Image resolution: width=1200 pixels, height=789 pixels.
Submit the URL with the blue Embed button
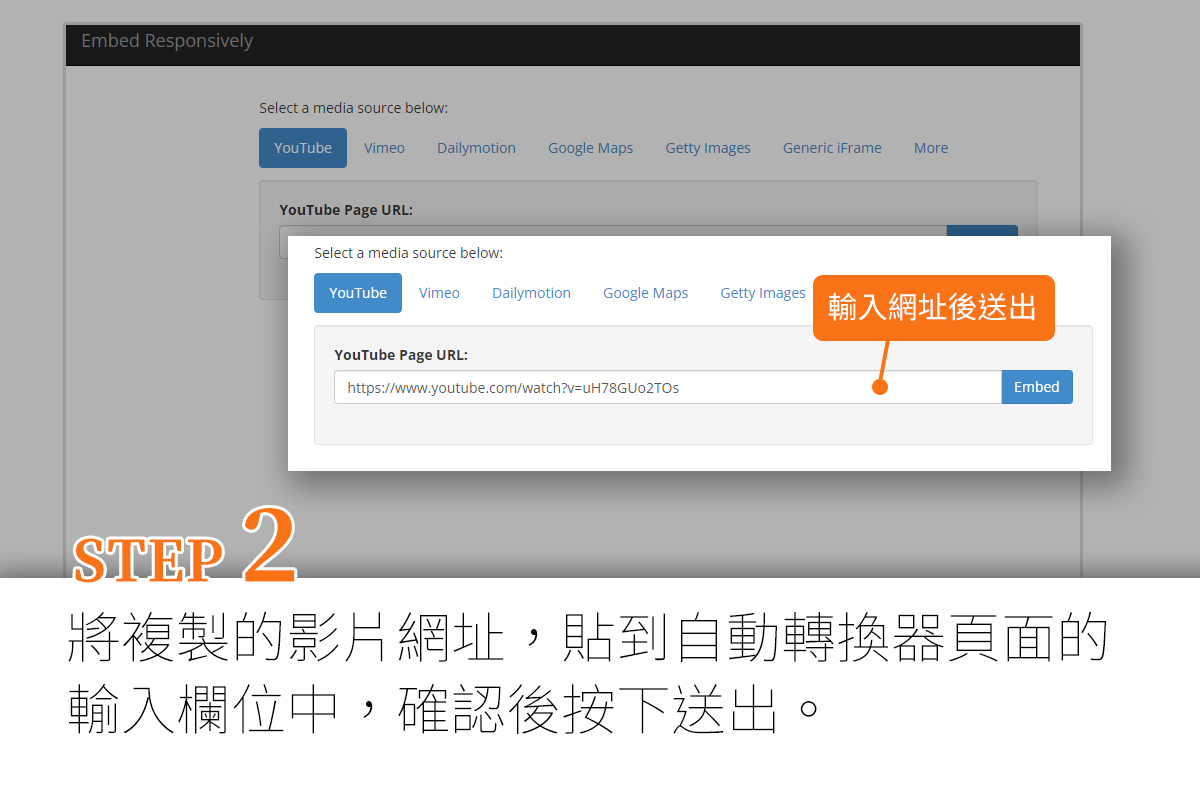click(x=1037, y=387)
